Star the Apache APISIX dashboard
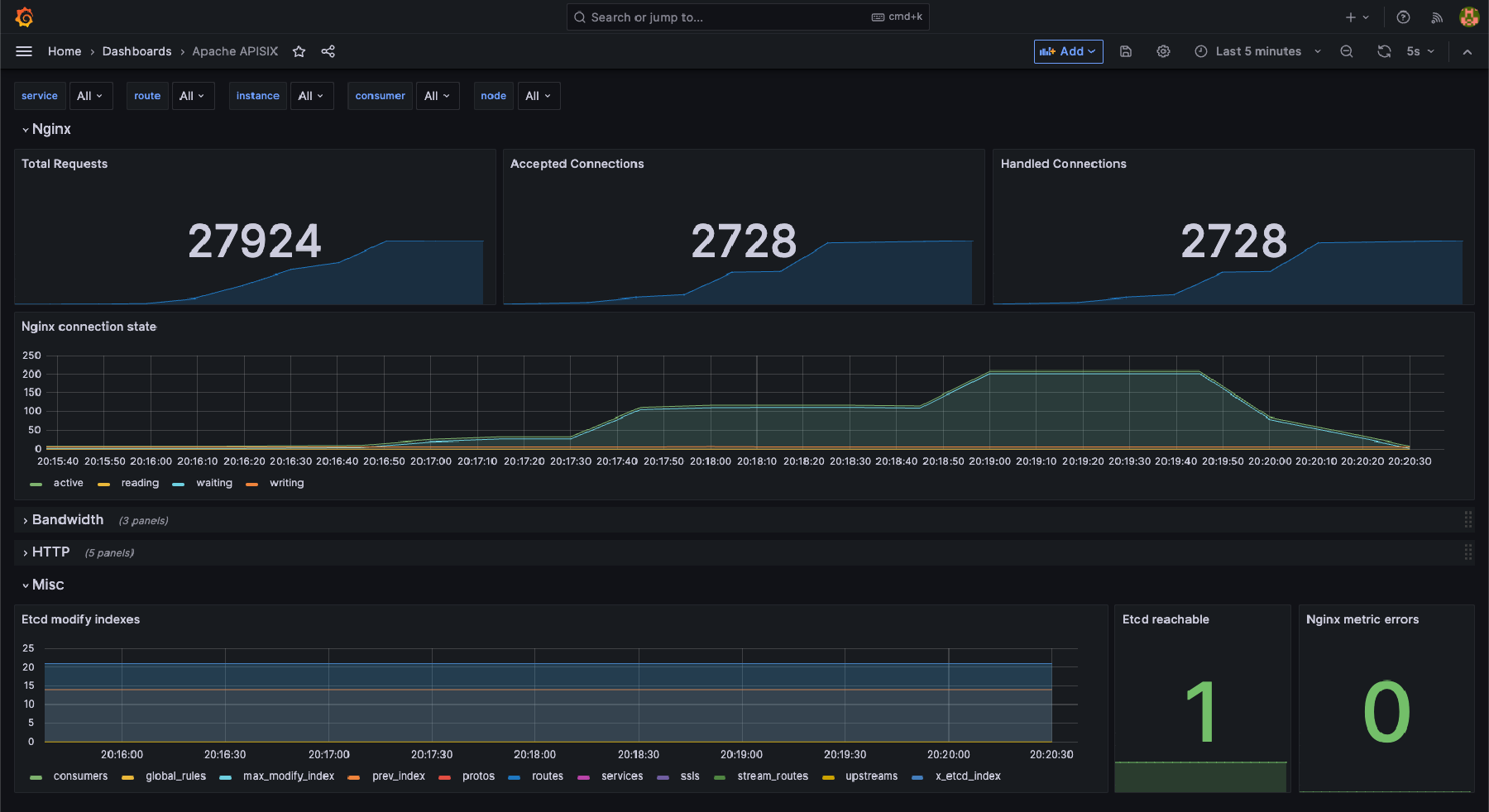The width and height of the screenshot is (1489, 812). click(x=299, y=51)
